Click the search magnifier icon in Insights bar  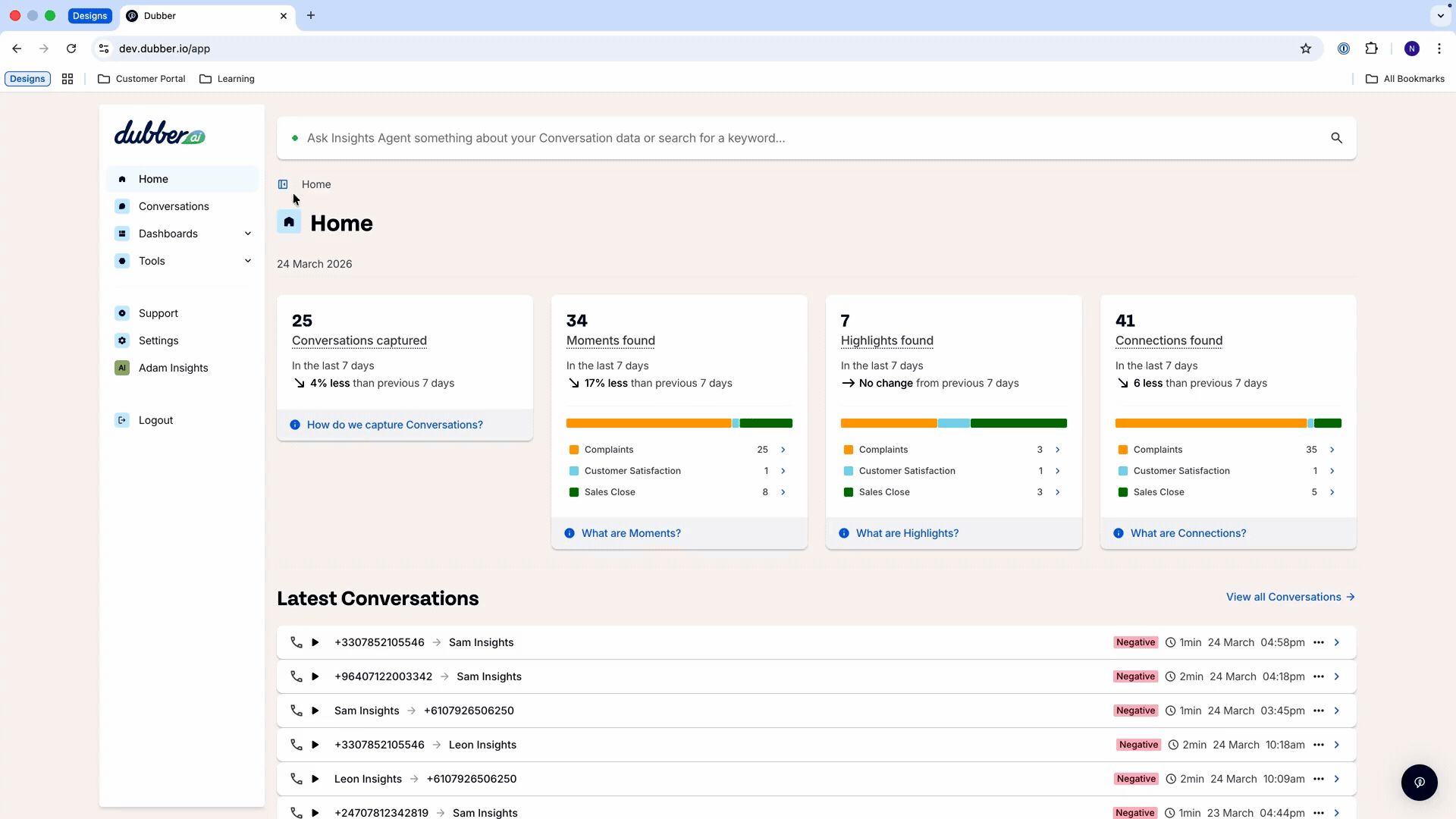[x=1336, y=138]
